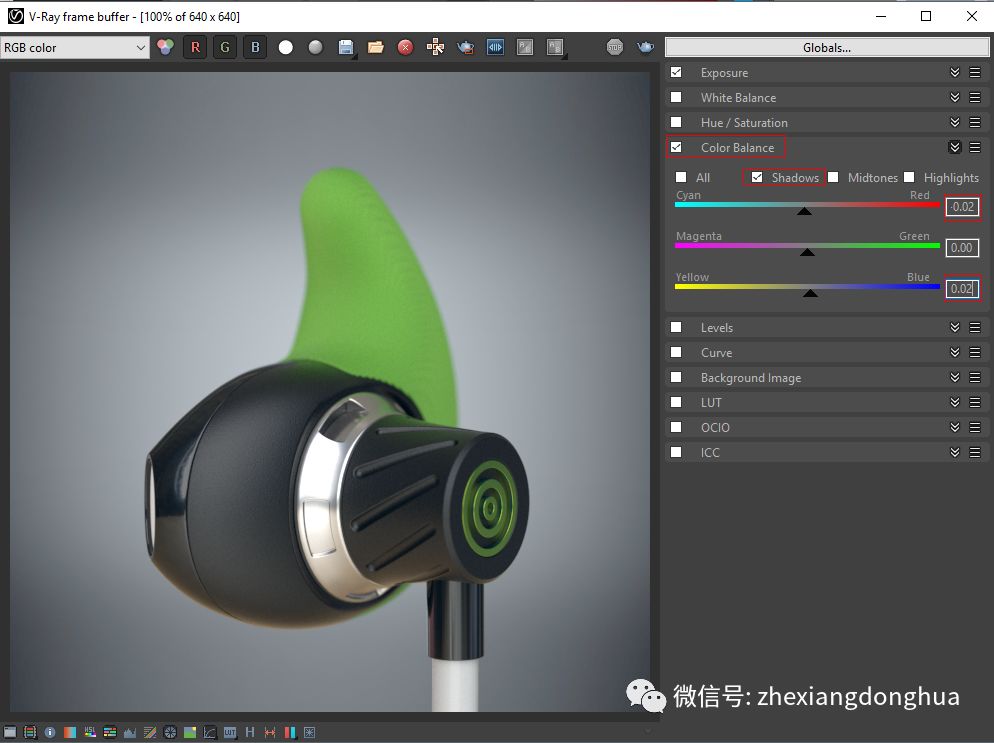Click the Magenta-Green value field
Screen dimensions: 994x743
click(962, 248)
